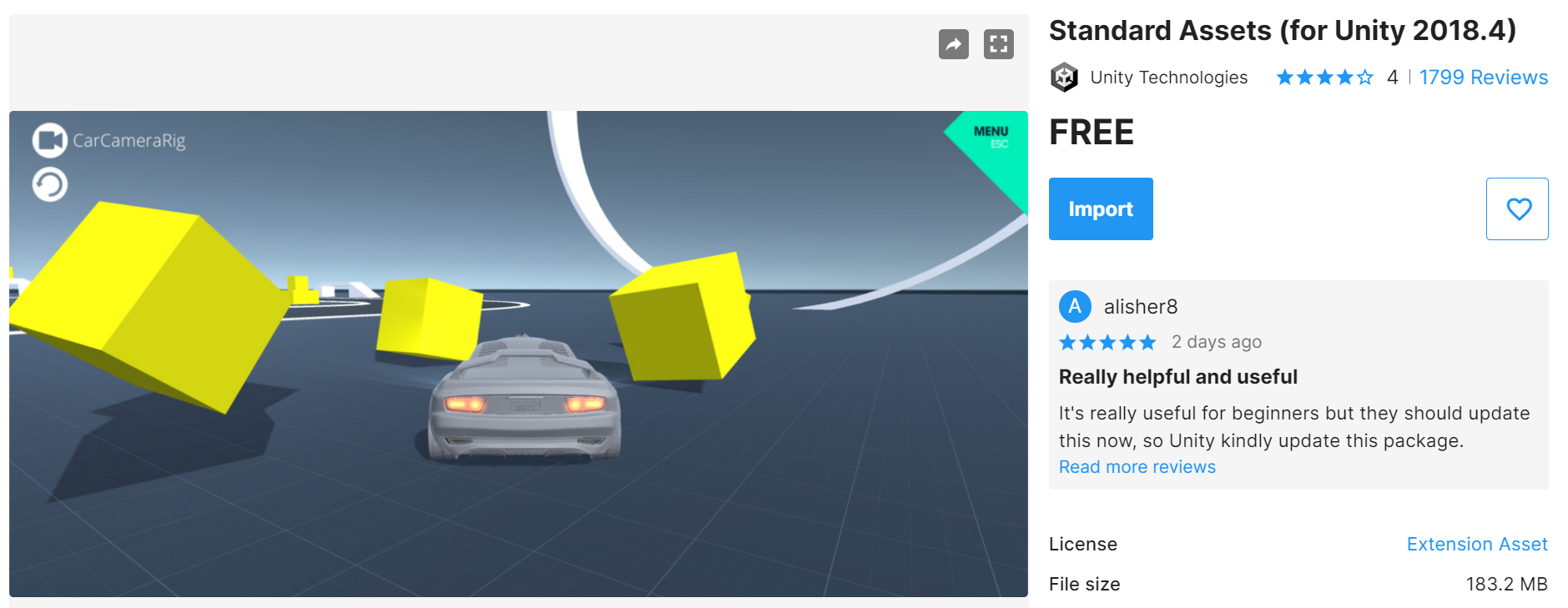Click Unity Technologies publisher name
The image size is (1568, 608).
click(x=1168, y=78)
